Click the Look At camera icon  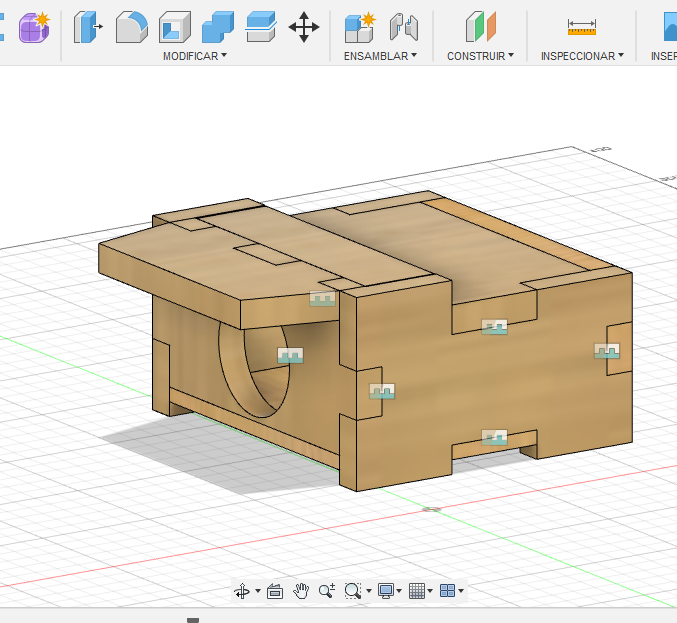pos(275,591)
